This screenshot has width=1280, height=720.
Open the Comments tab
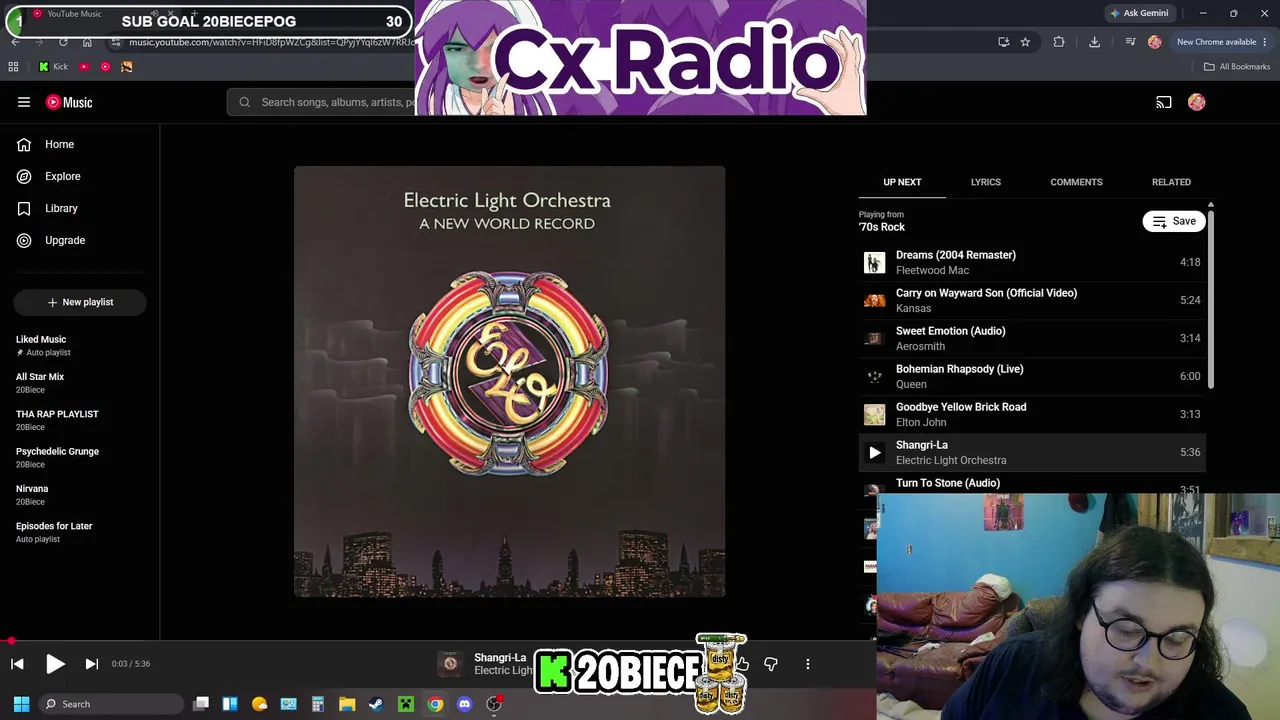(1076, 182)
